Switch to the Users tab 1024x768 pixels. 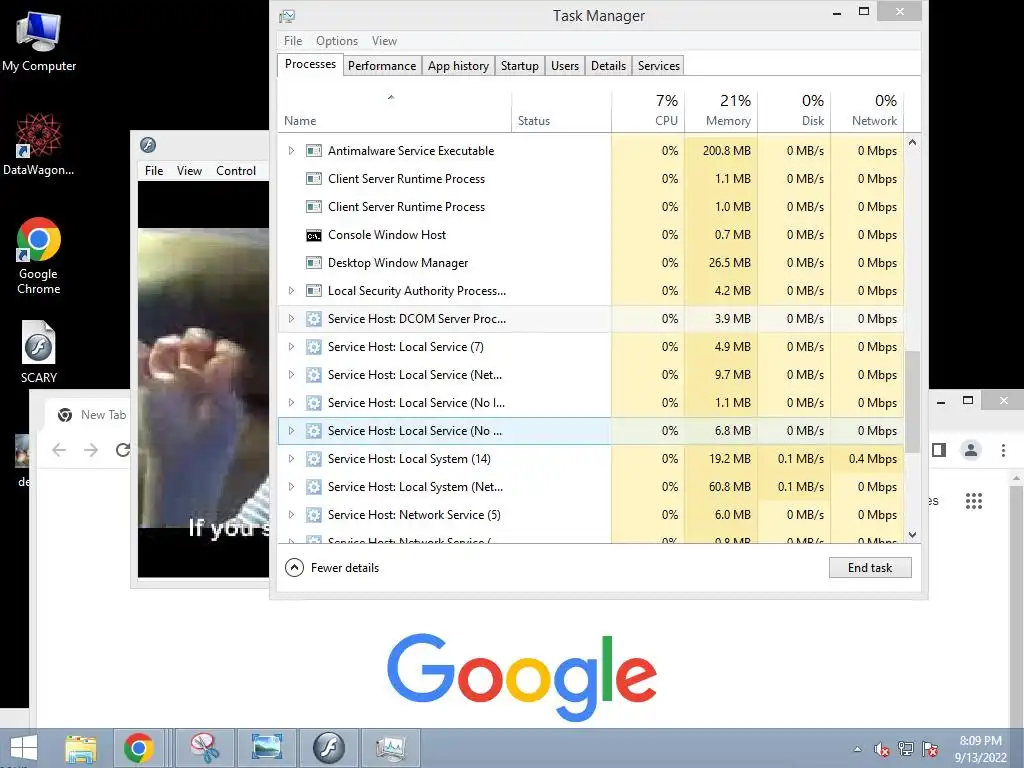[565, 66]
